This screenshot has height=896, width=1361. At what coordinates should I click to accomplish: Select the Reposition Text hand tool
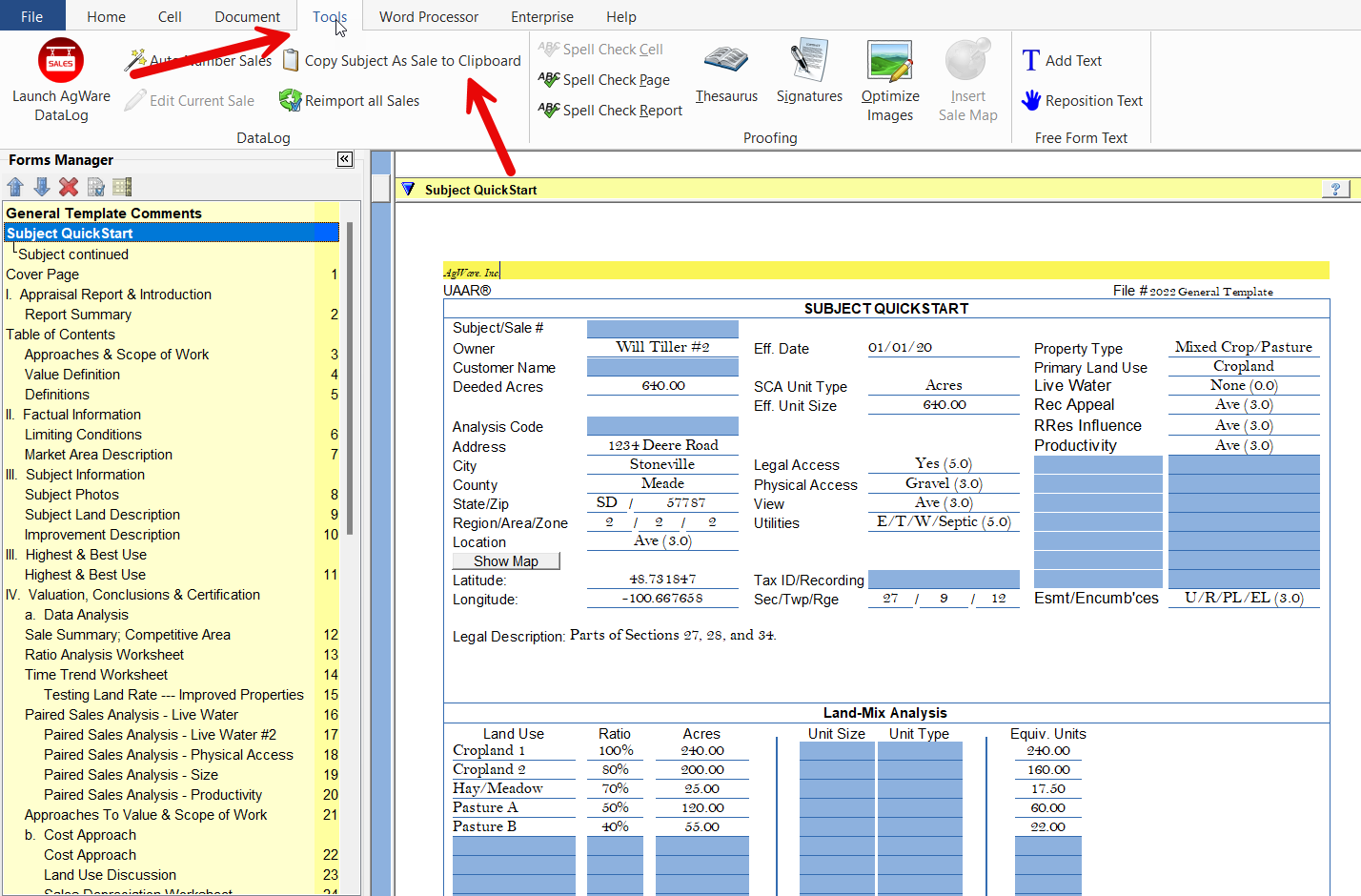[x=1082, y=100]
